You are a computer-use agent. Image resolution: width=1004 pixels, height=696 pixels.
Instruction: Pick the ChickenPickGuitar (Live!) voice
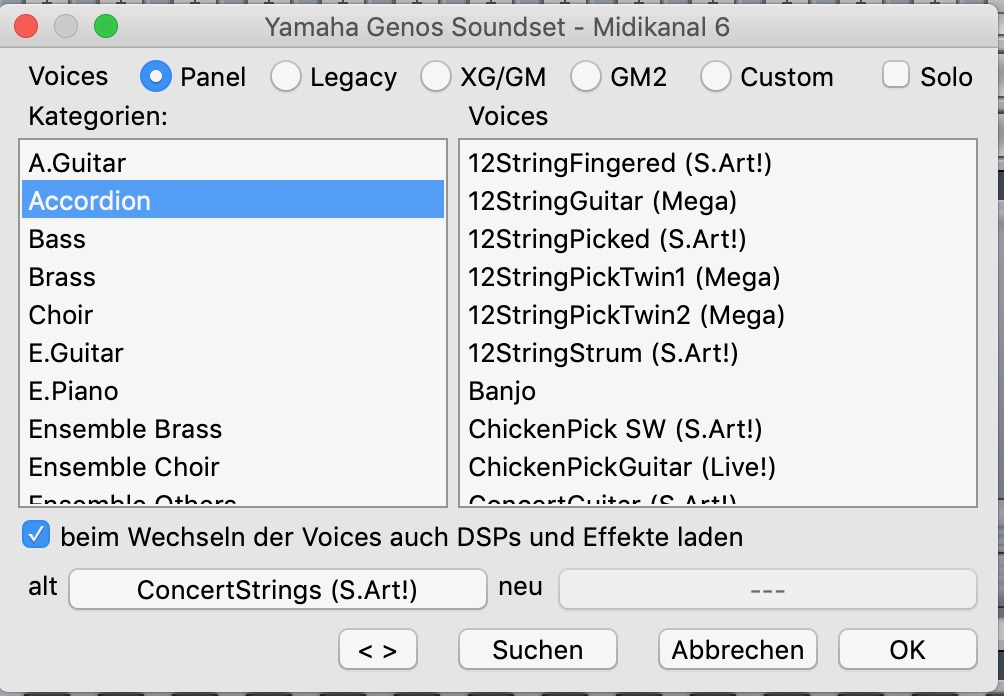(x=622, y=467)
